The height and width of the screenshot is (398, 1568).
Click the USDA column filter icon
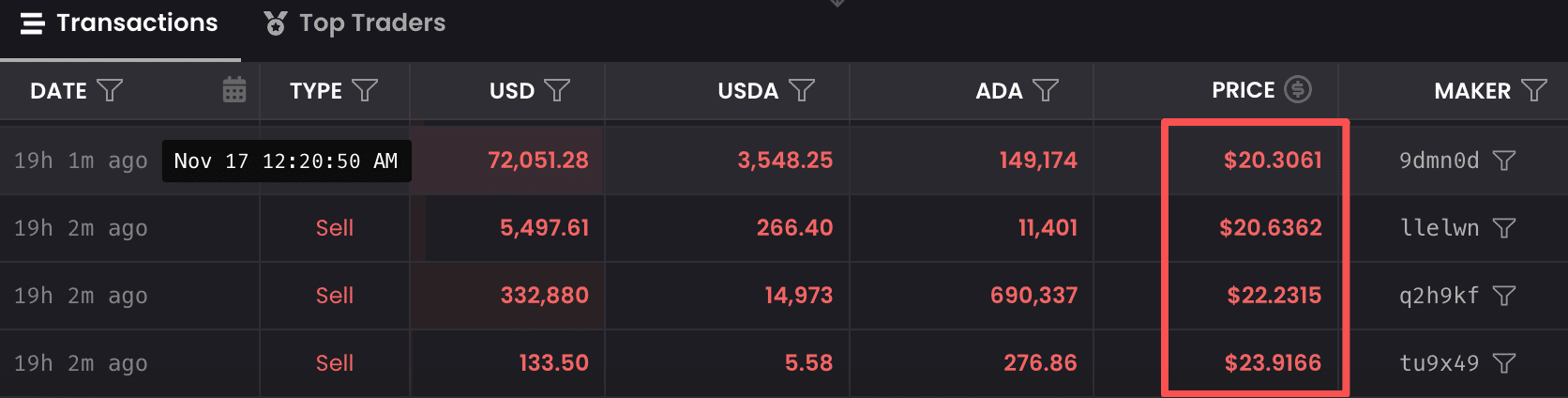click(x=802, y=90)
